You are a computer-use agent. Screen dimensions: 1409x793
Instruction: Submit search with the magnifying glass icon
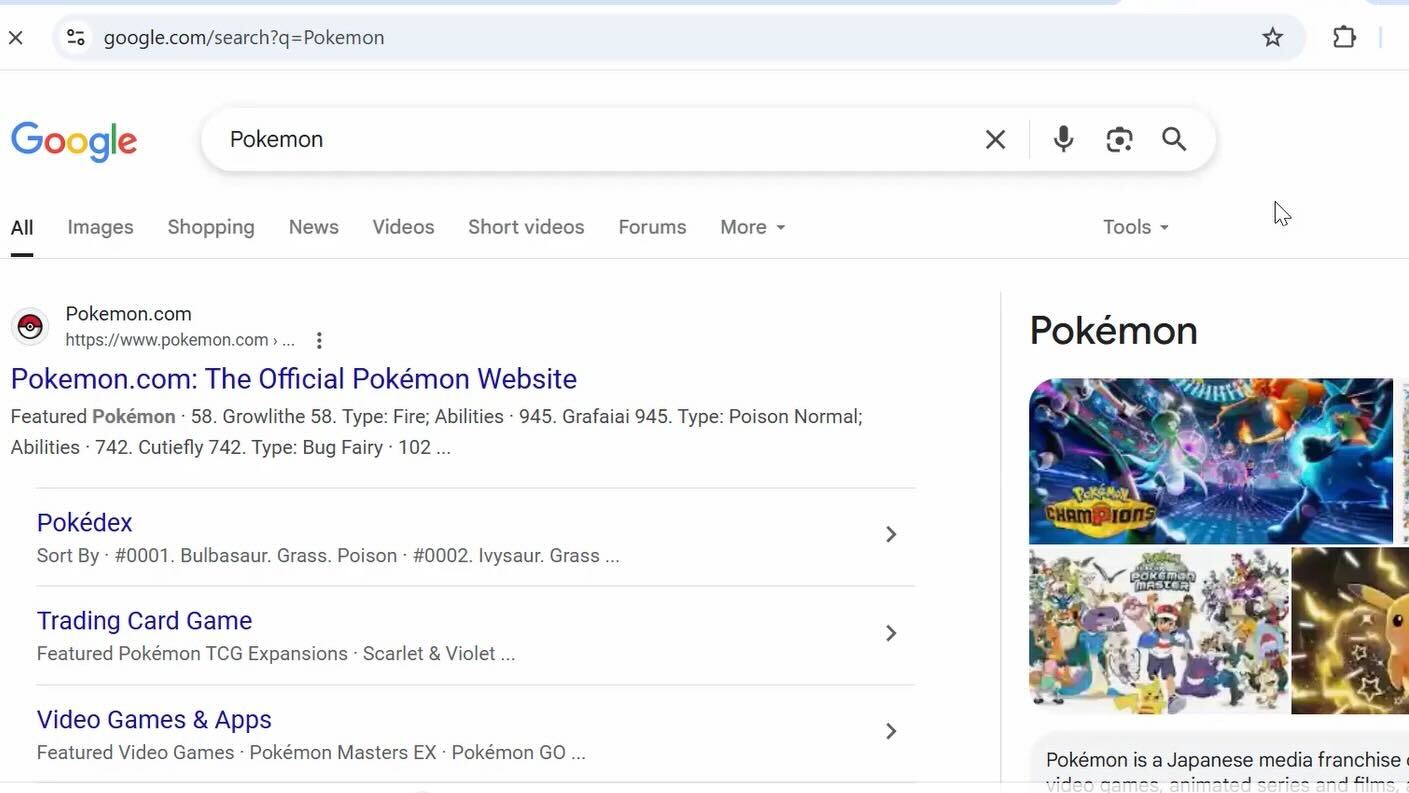coord(1174,139)
